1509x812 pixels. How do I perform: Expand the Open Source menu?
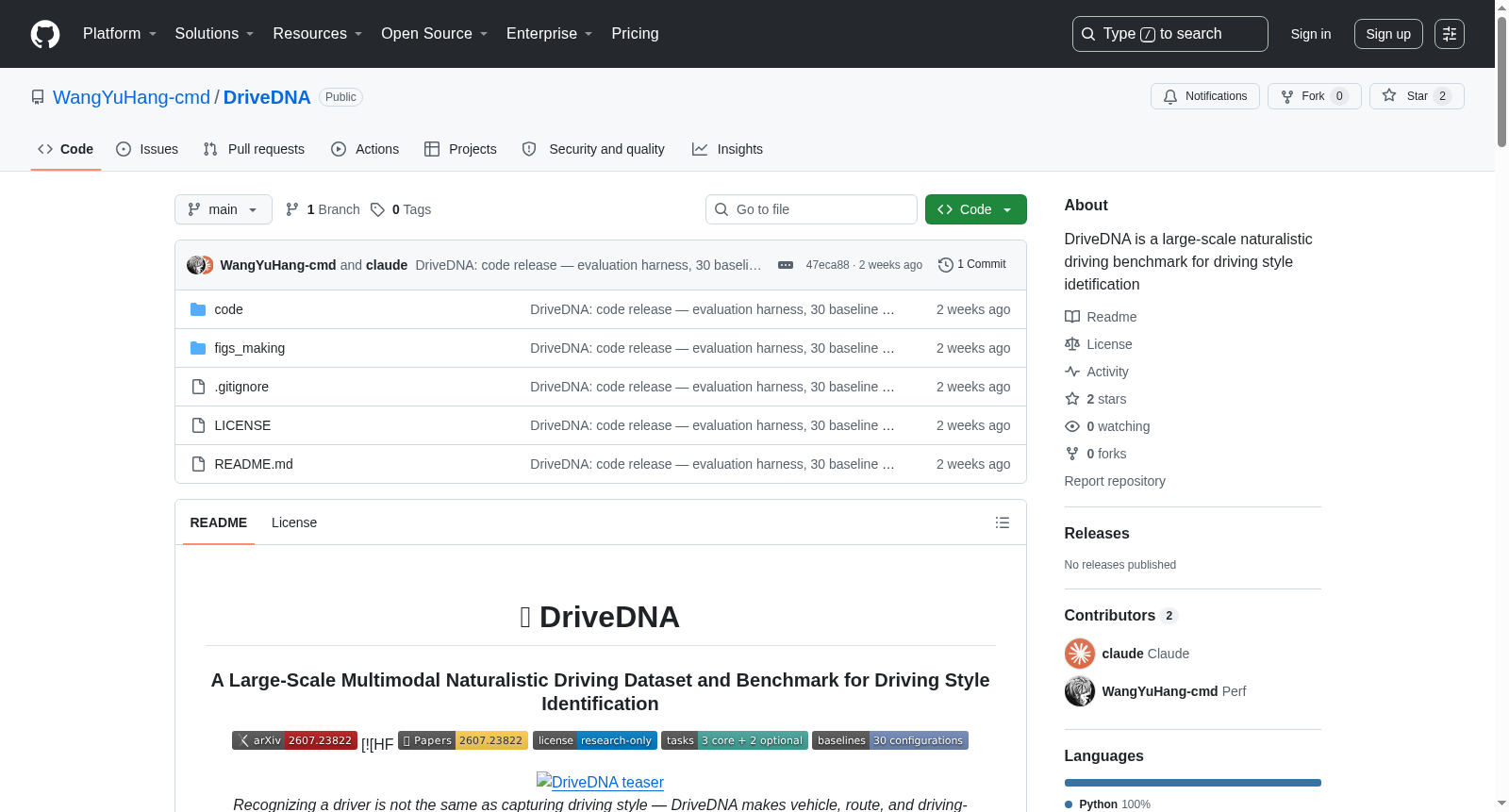tap(434, 34)
